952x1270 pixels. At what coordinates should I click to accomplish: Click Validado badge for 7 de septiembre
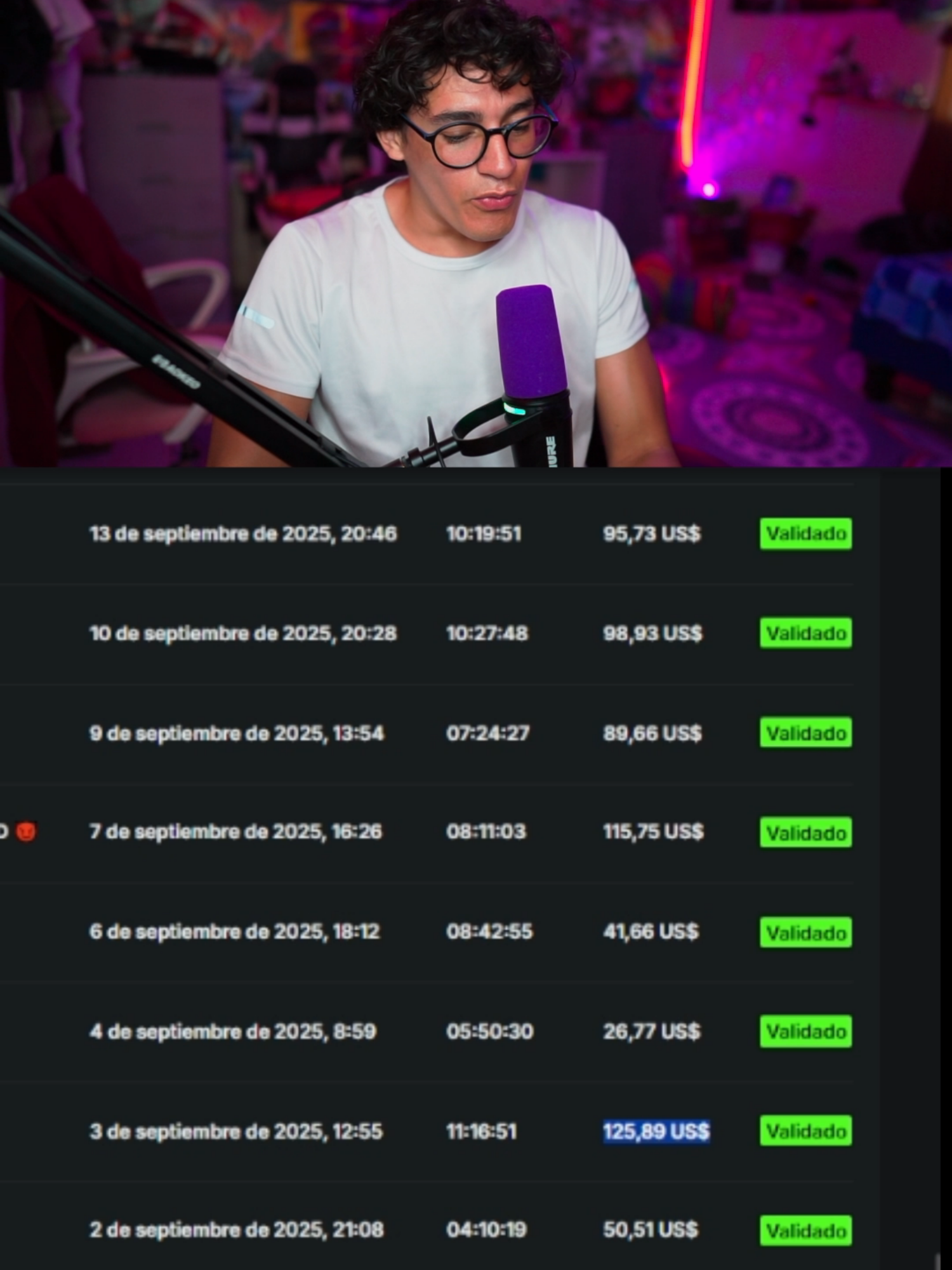(x=805, y=832)
